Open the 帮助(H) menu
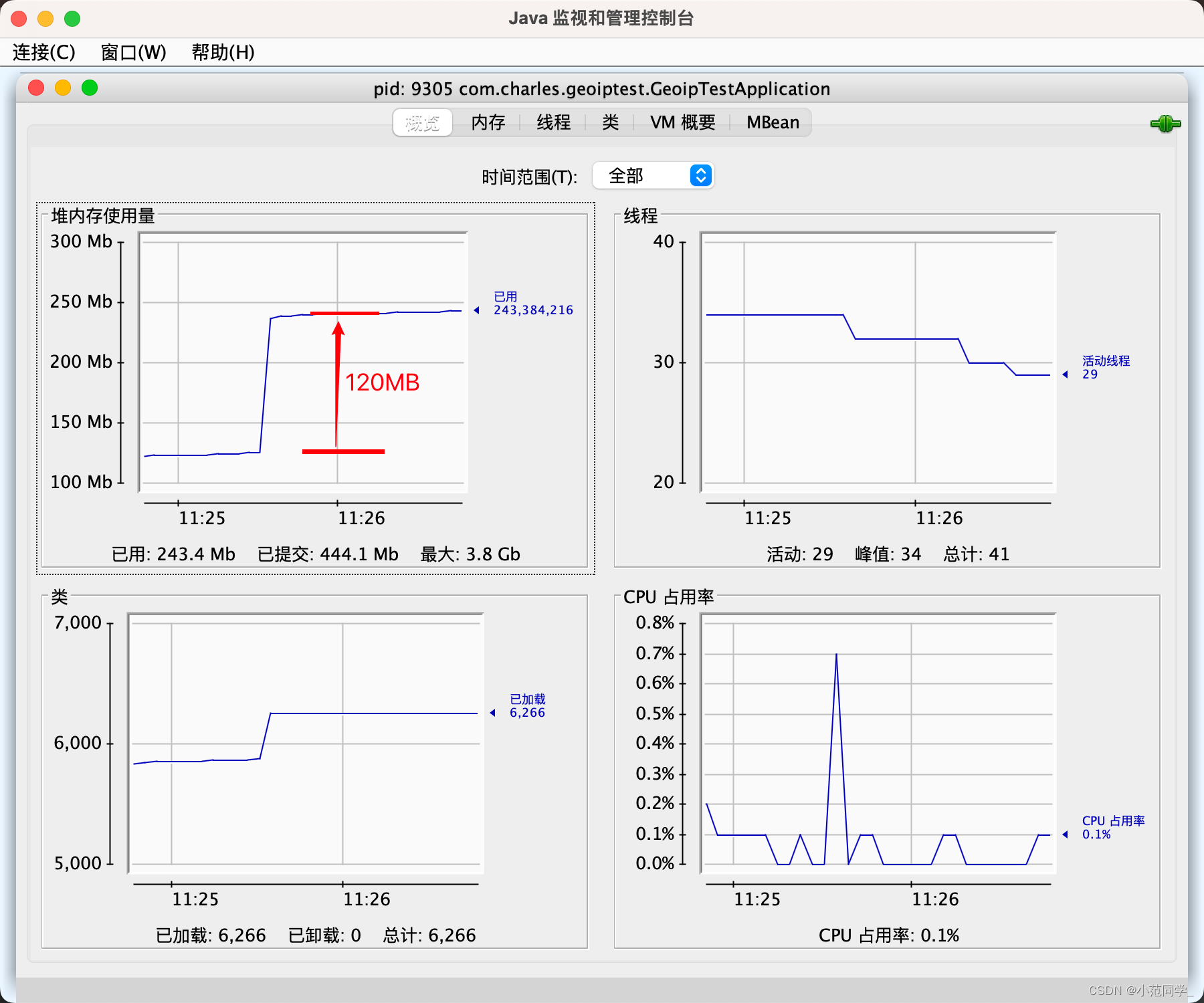1204x1003 pixels. (x=222, y=52)
